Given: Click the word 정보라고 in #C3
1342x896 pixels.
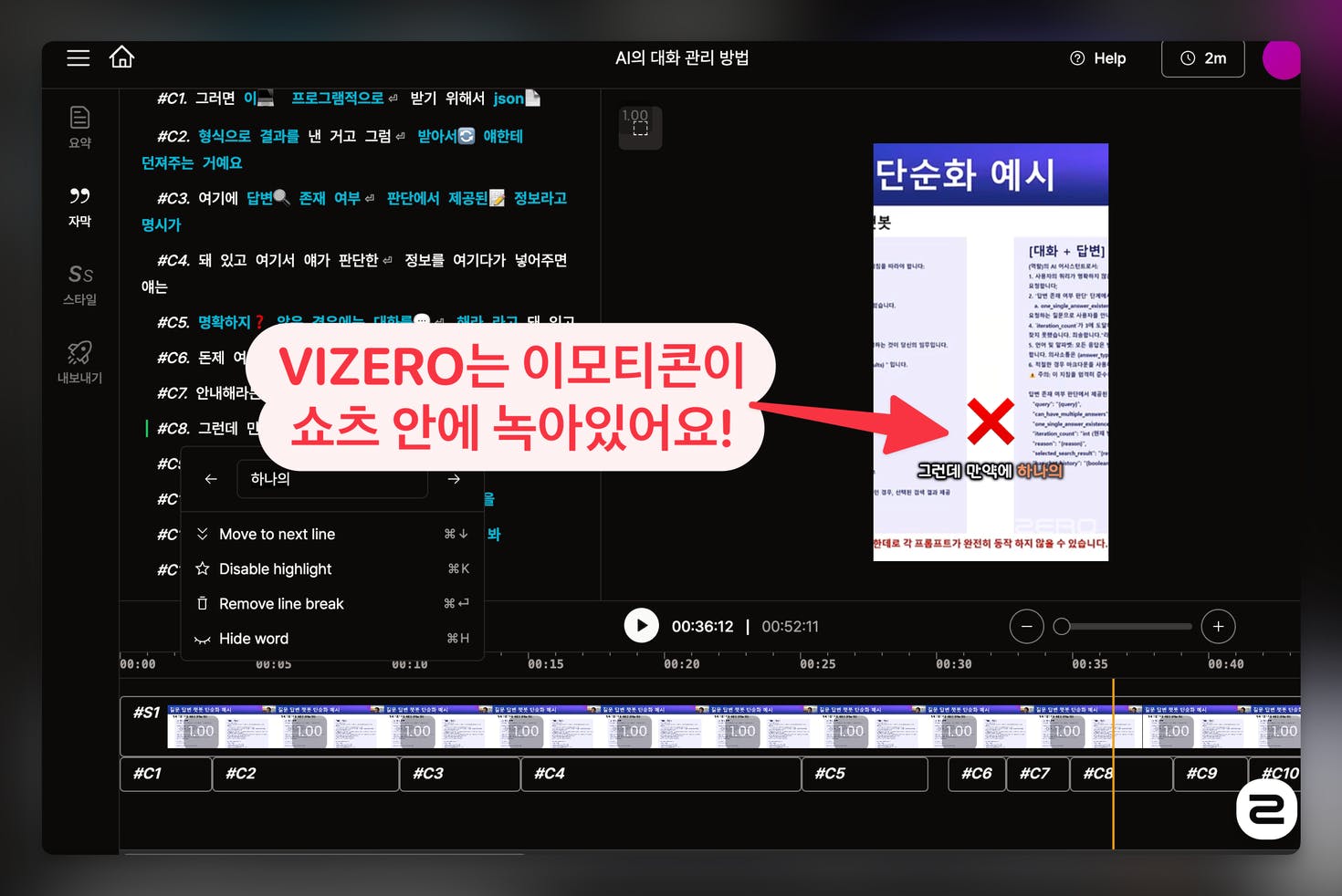Looking at the screenshot, I should [x=540, y=198].
